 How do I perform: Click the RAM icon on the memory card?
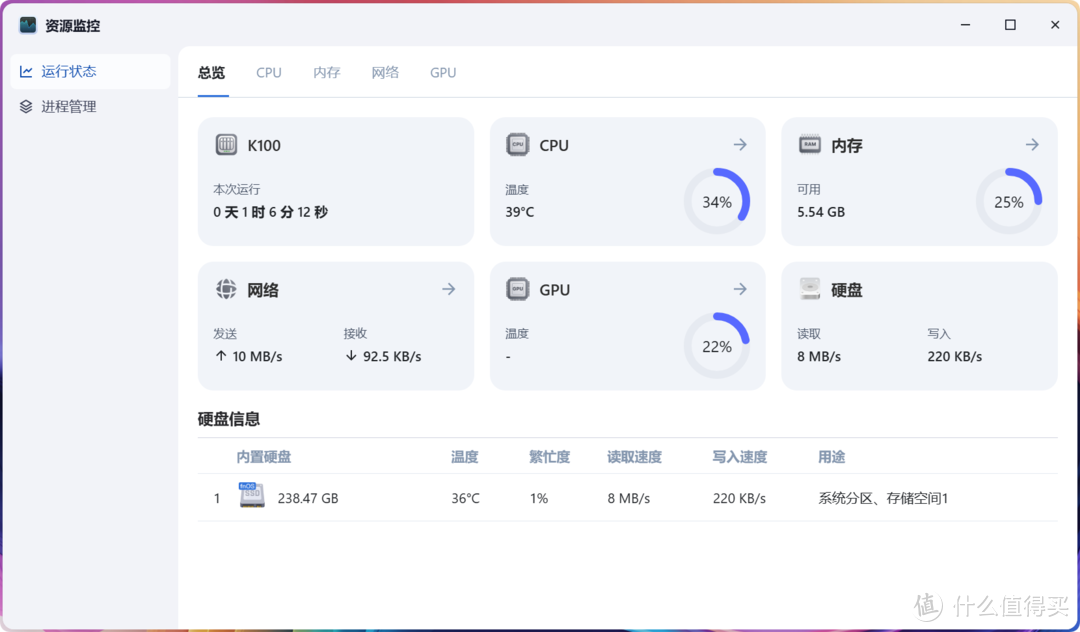tap(809, 144)
